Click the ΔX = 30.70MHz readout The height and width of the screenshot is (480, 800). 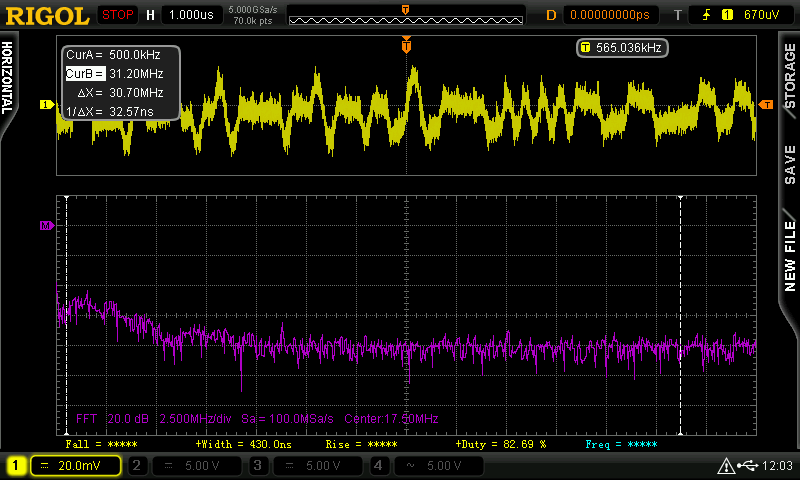120,92
